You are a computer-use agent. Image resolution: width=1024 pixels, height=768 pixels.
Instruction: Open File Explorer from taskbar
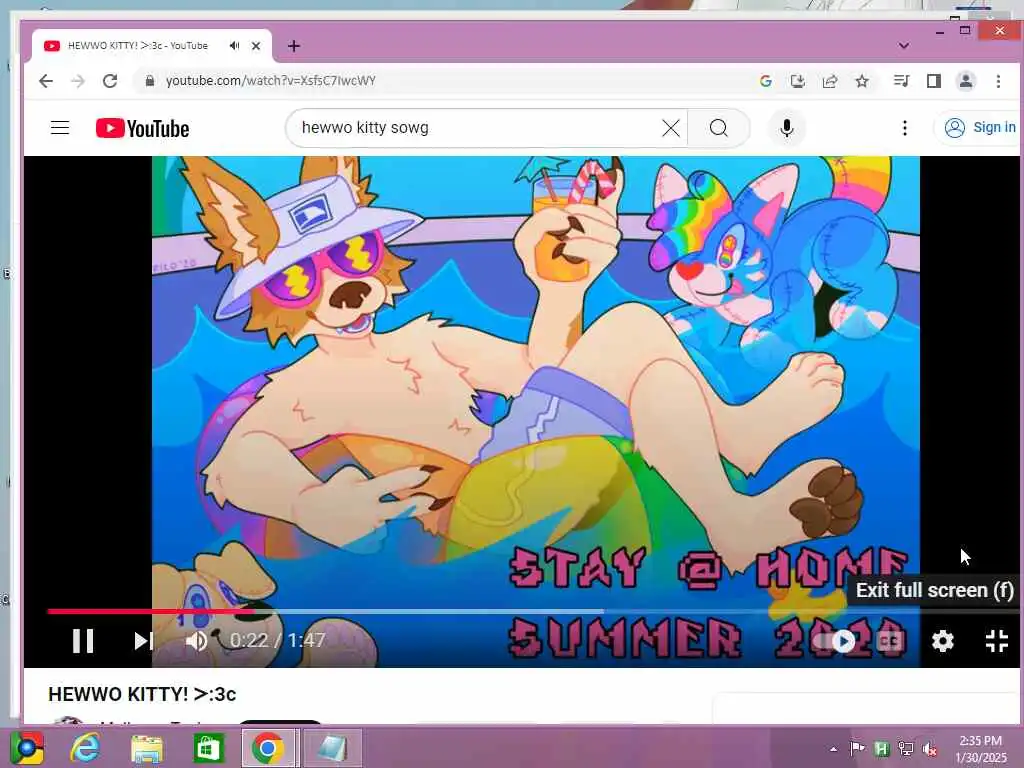click(146, 748)
